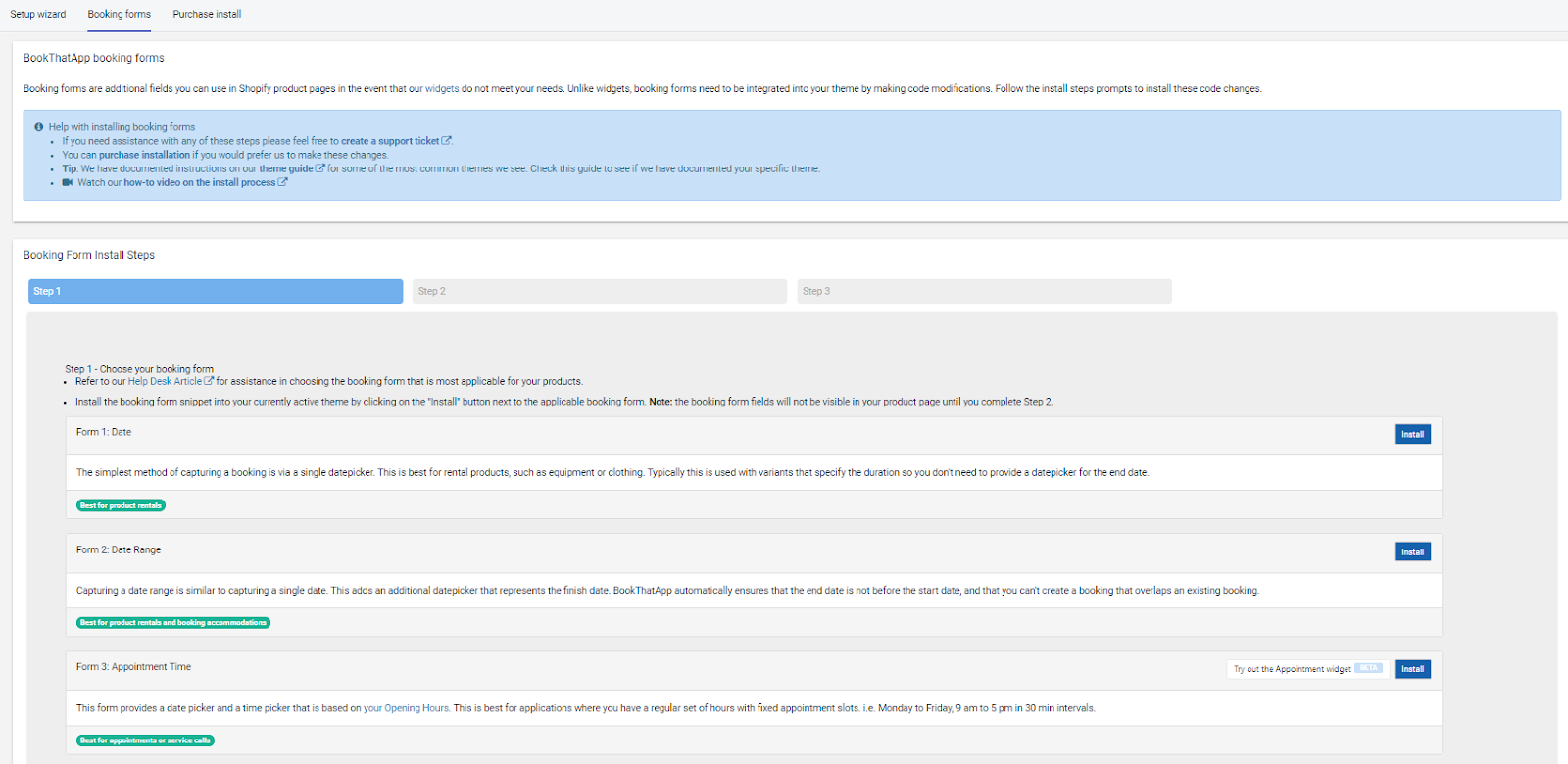
Task: Click the info icon beside Help with installing
Action: click(x=39, y=127)
